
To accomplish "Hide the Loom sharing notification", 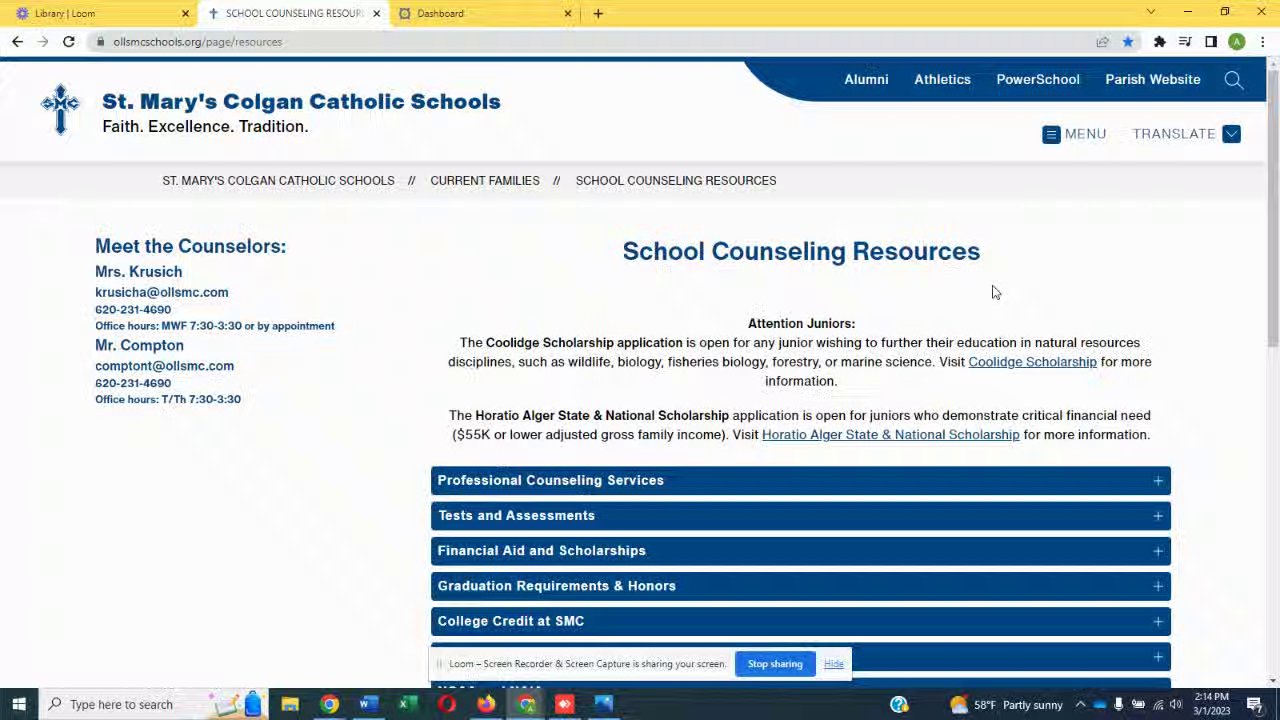I will pyautogui.click(x=833, y=664).
